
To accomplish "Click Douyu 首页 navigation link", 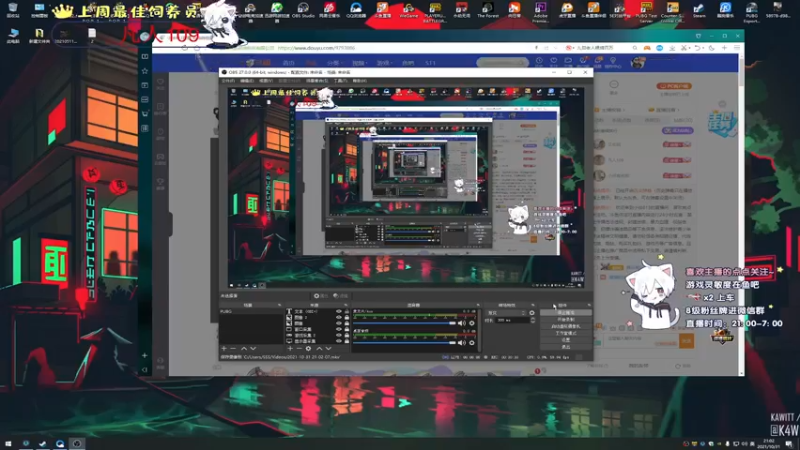I will pyautogui.click(x=289, y=63).
